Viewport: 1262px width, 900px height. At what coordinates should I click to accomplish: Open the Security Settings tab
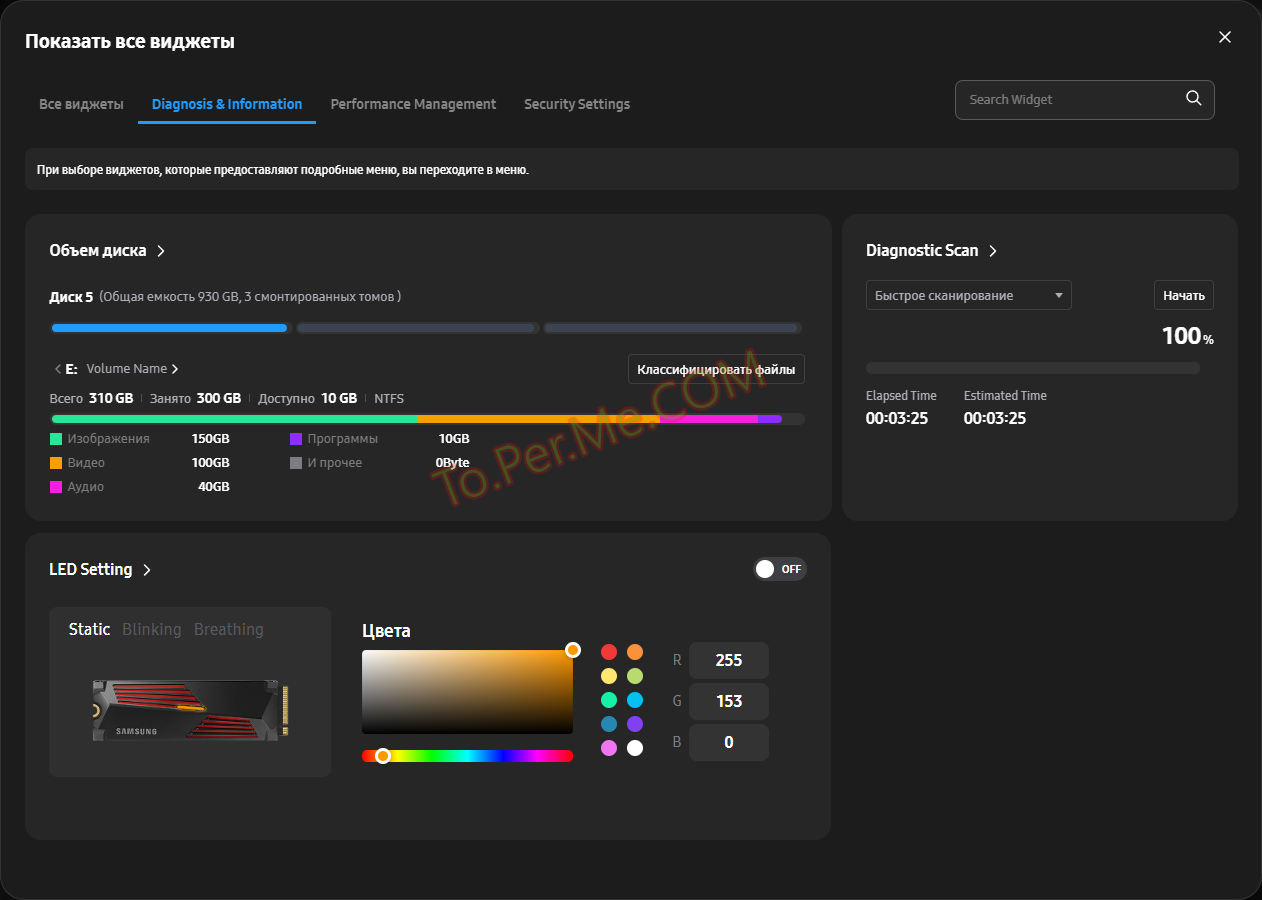(x=576, y=104)
